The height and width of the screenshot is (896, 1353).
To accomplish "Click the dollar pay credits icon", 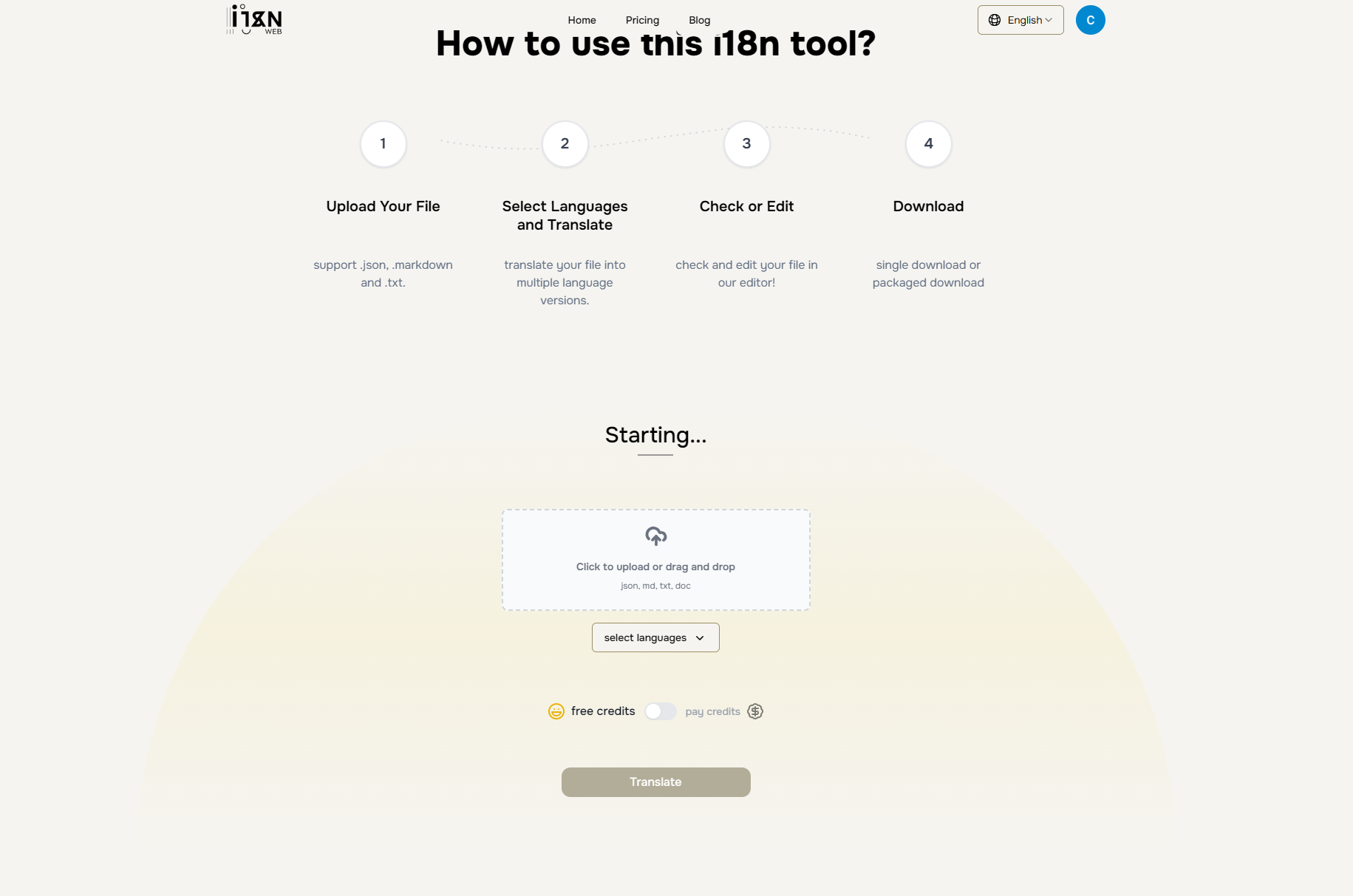I will (x=754, y=711).
